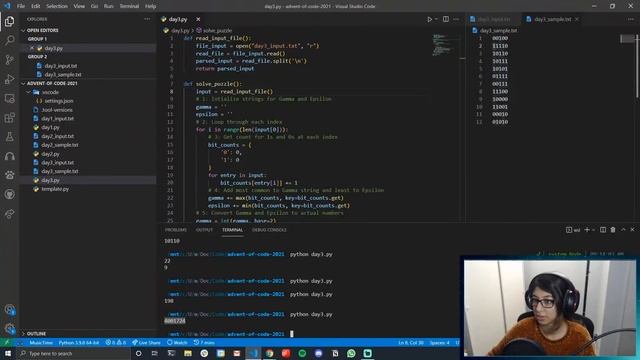Screen dimensions: 640x360
Task: Open WhatsApp from the taskbar
Action: coord(351,353)
